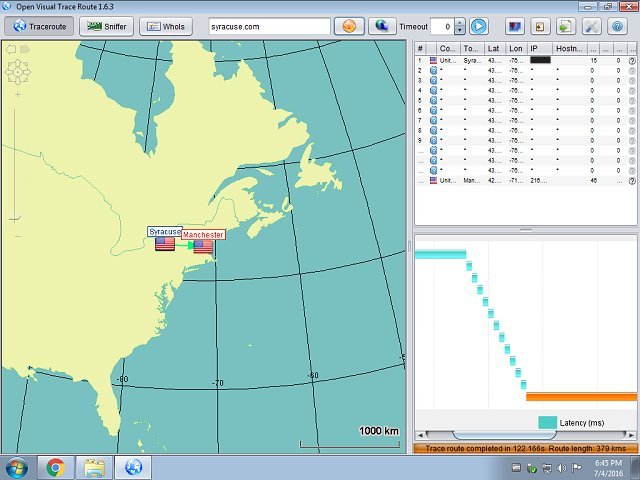This screenshot has height=480, width=640.
Task: Zoom in the map with the plus control
Action: 18,95
